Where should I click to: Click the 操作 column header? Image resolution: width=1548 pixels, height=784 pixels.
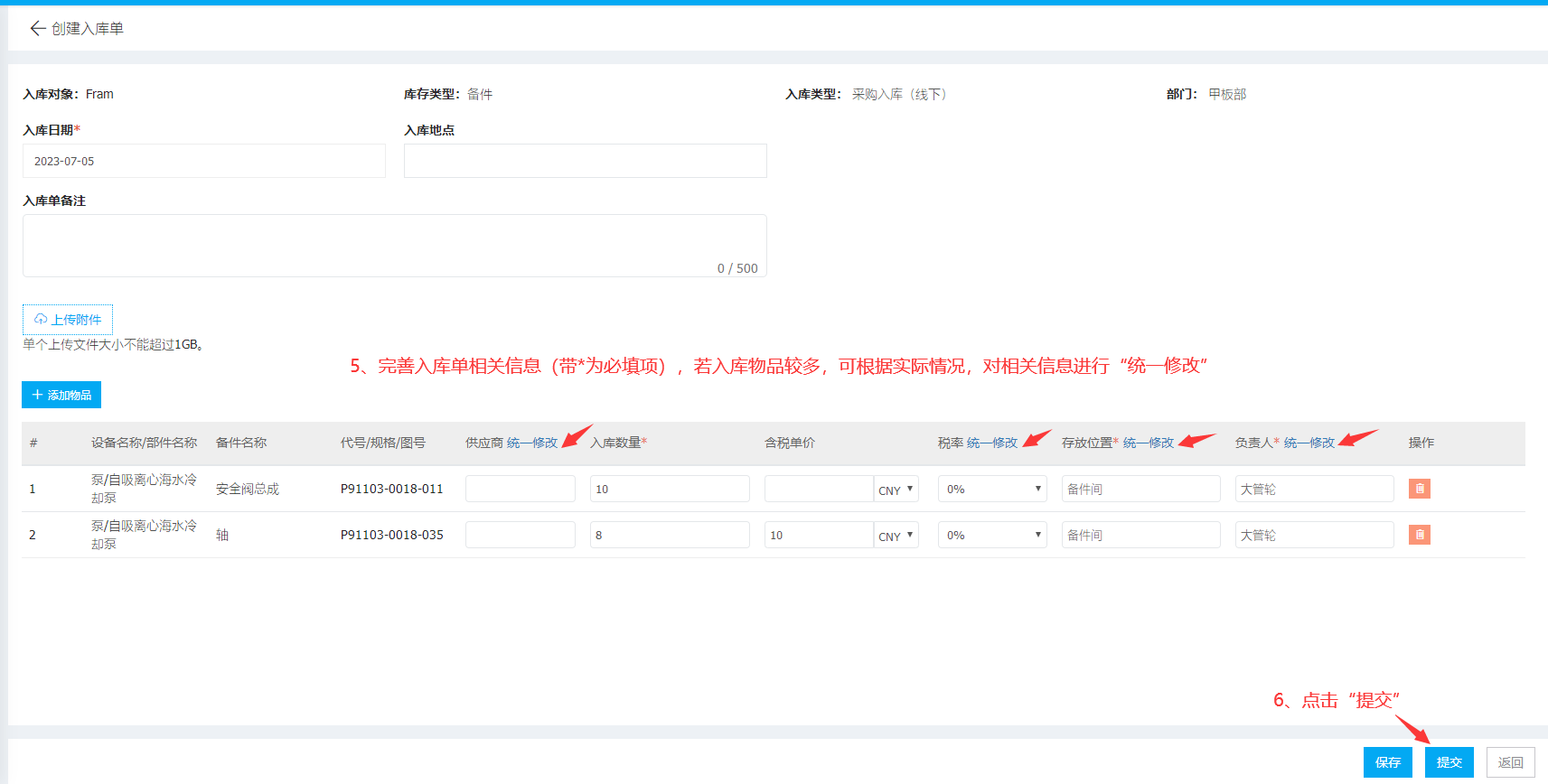pos(1421,443)
